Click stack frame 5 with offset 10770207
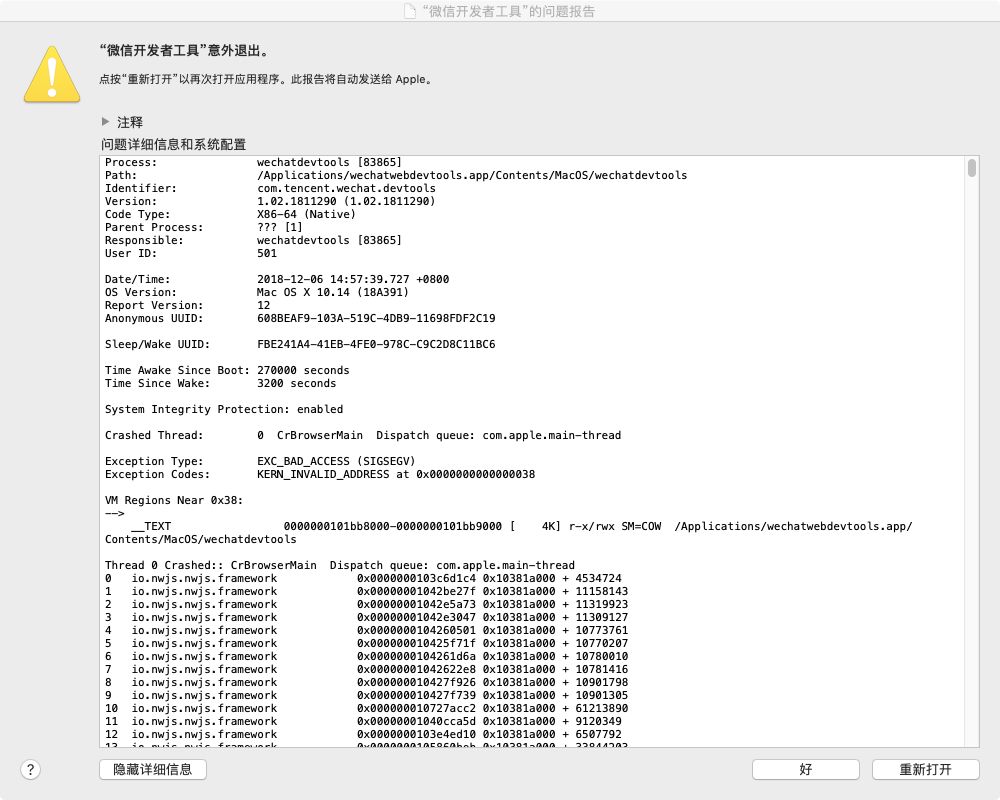 [x=366, y=643]
